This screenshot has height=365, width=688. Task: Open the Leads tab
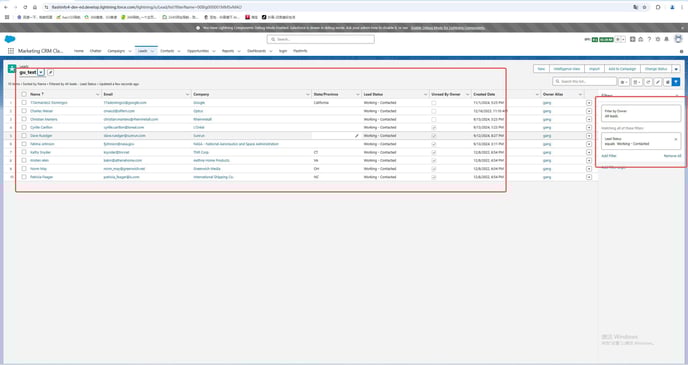point(143,51)
